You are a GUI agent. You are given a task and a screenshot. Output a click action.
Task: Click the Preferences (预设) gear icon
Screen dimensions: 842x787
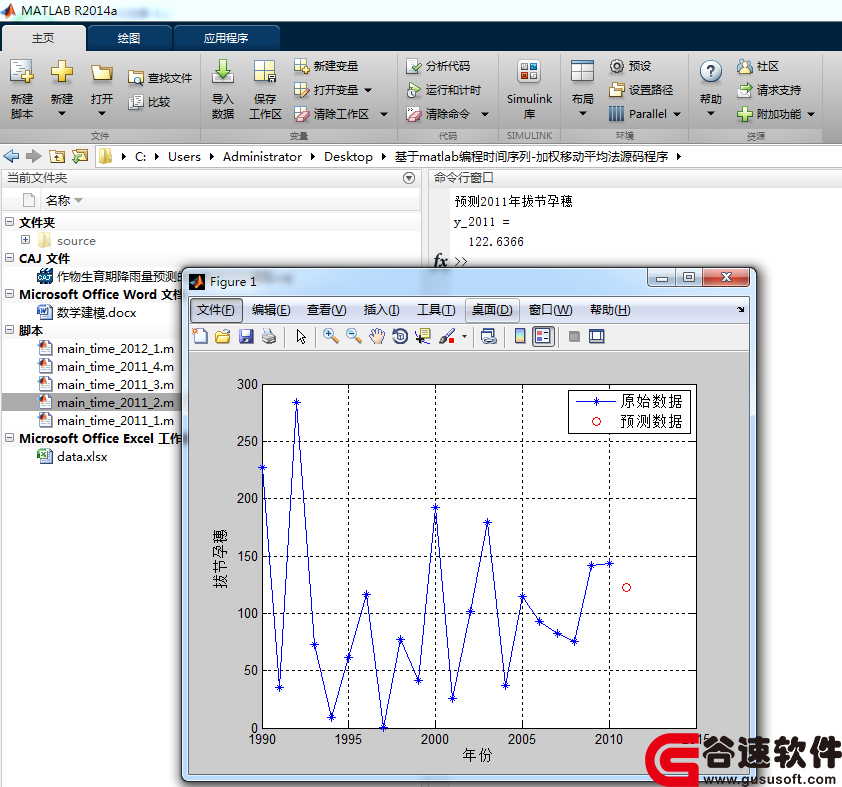[616, 66]
